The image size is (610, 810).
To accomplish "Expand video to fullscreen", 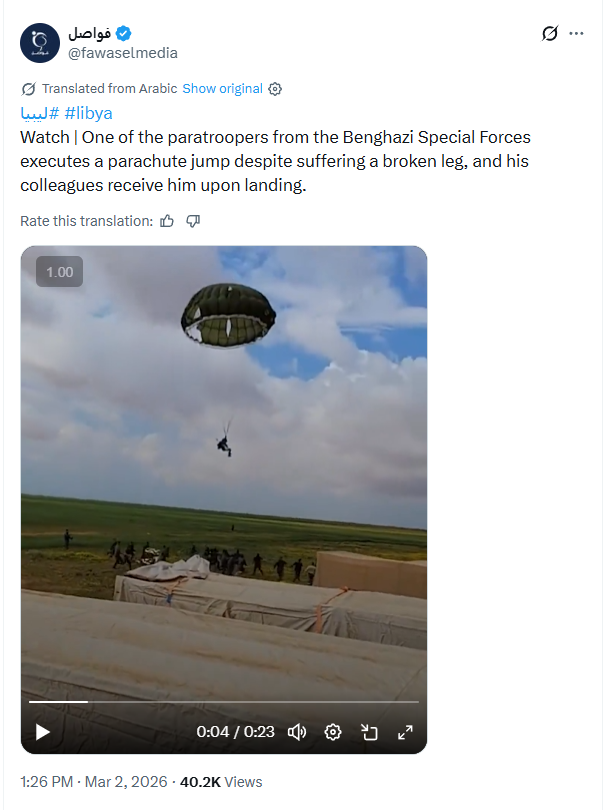I will tap(405, 732).
